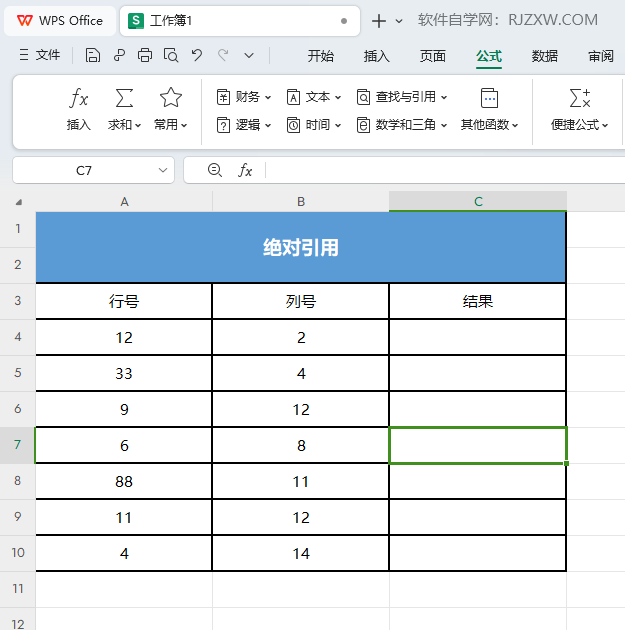Click the Redo arrow
This screenshot has width=625, height=630.
pyautogui.click(x=223, y=55)
